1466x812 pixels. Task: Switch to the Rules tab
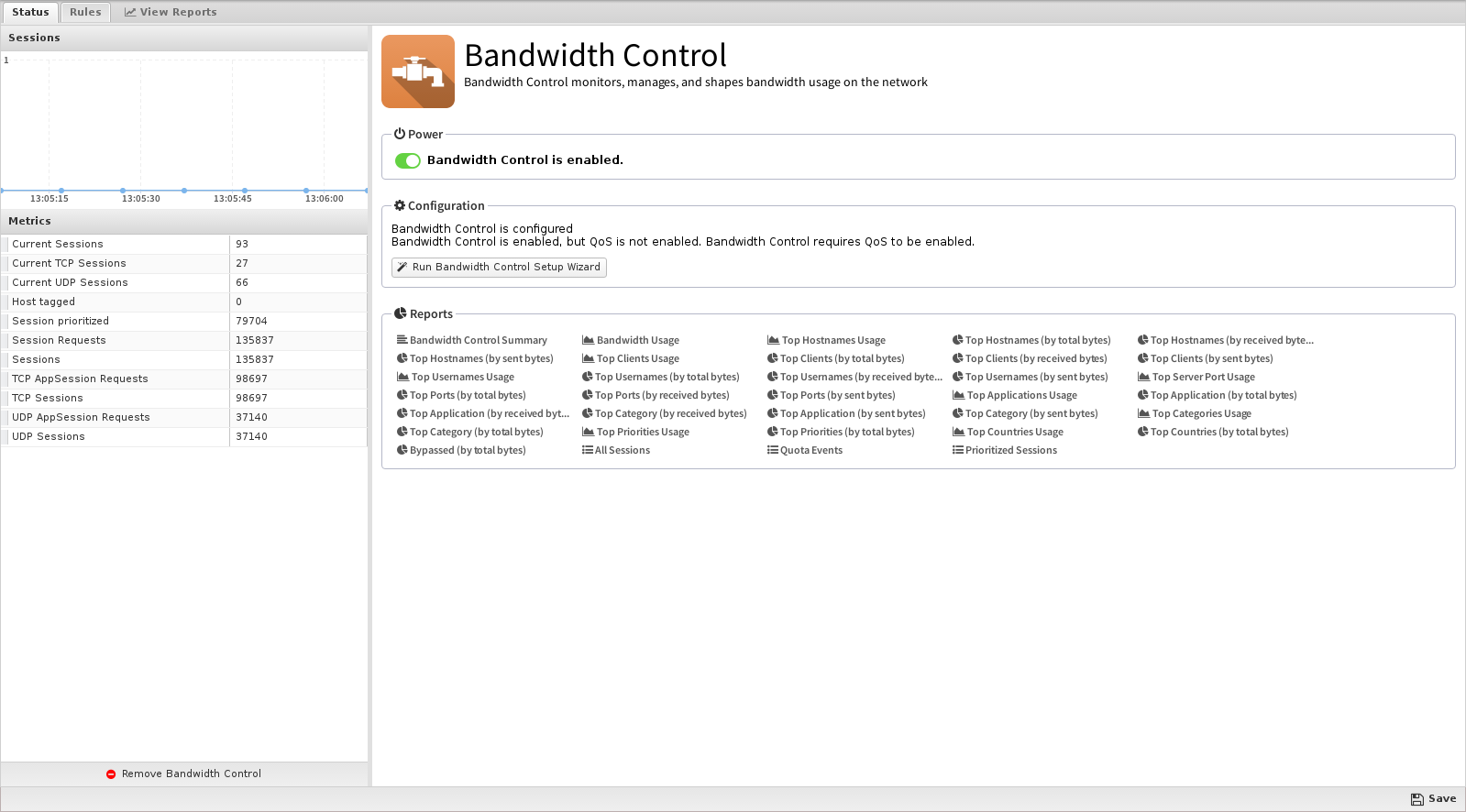click(x=85, y=12)
